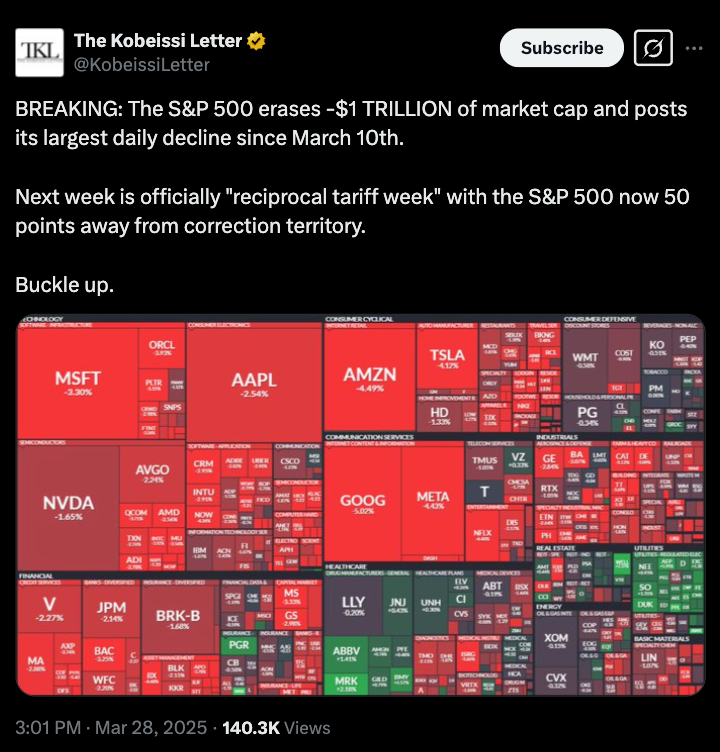This screenshot has width=720, height=752.
Task: Open the 140.3K Views count
Action: click(276, 728)
